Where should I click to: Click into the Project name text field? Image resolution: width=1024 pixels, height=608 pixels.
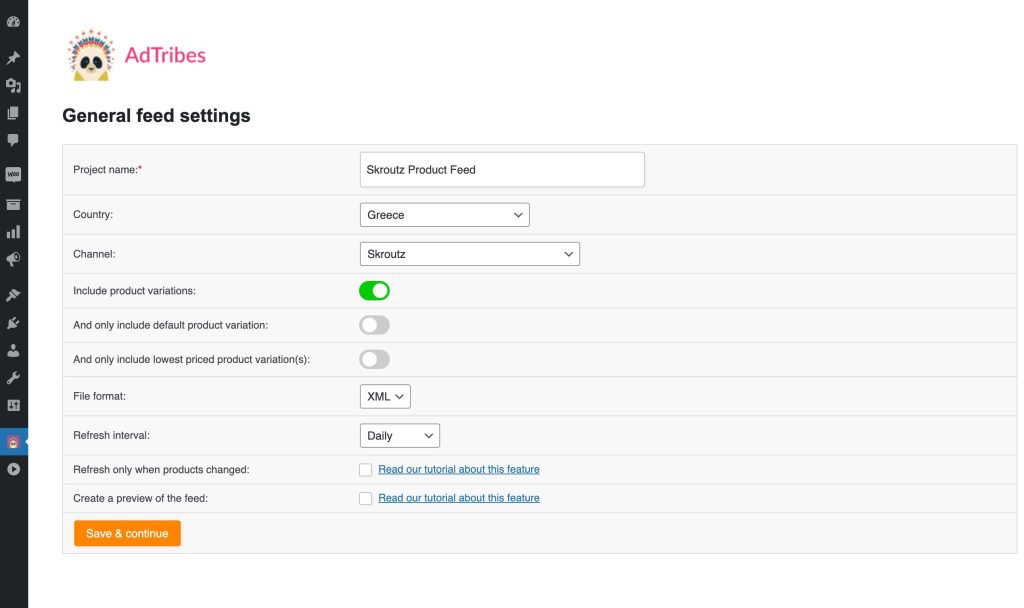(x=501, y=170)
